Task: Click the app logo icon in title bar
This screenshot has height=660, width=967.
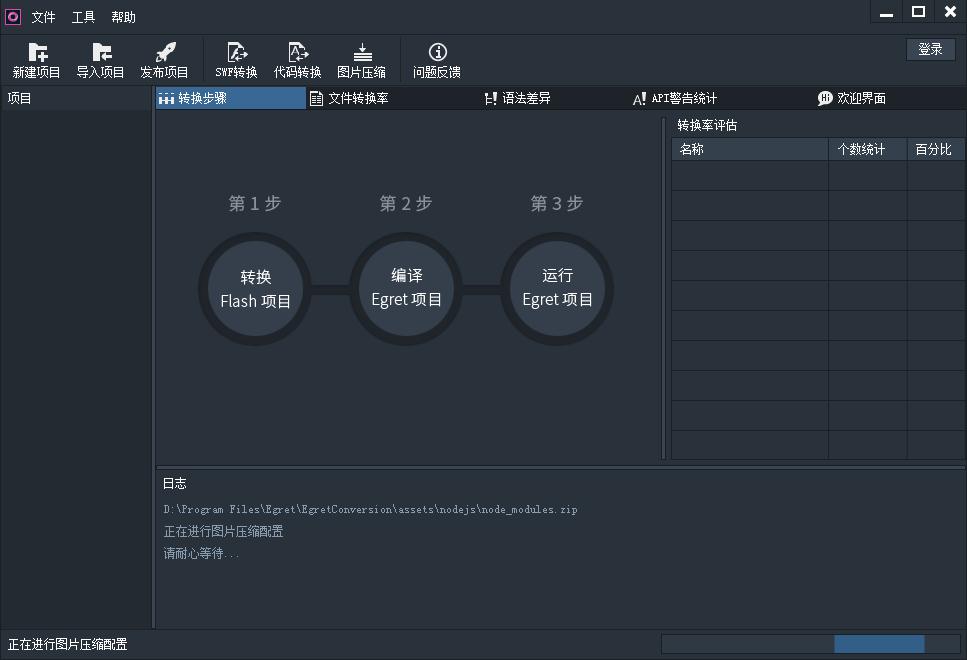Action: coord(13,17)
